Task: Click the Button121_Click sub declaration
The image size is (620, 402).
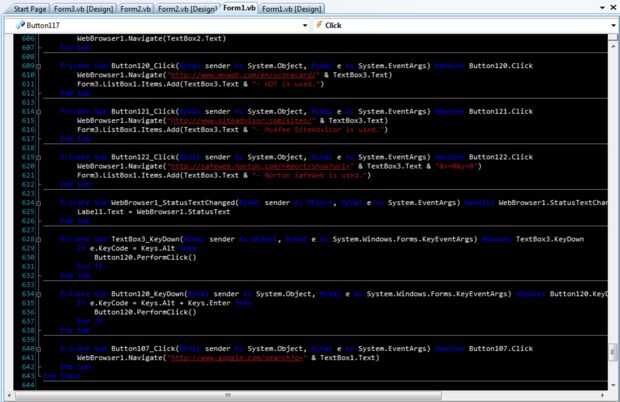Action: [x=297, y=111]
